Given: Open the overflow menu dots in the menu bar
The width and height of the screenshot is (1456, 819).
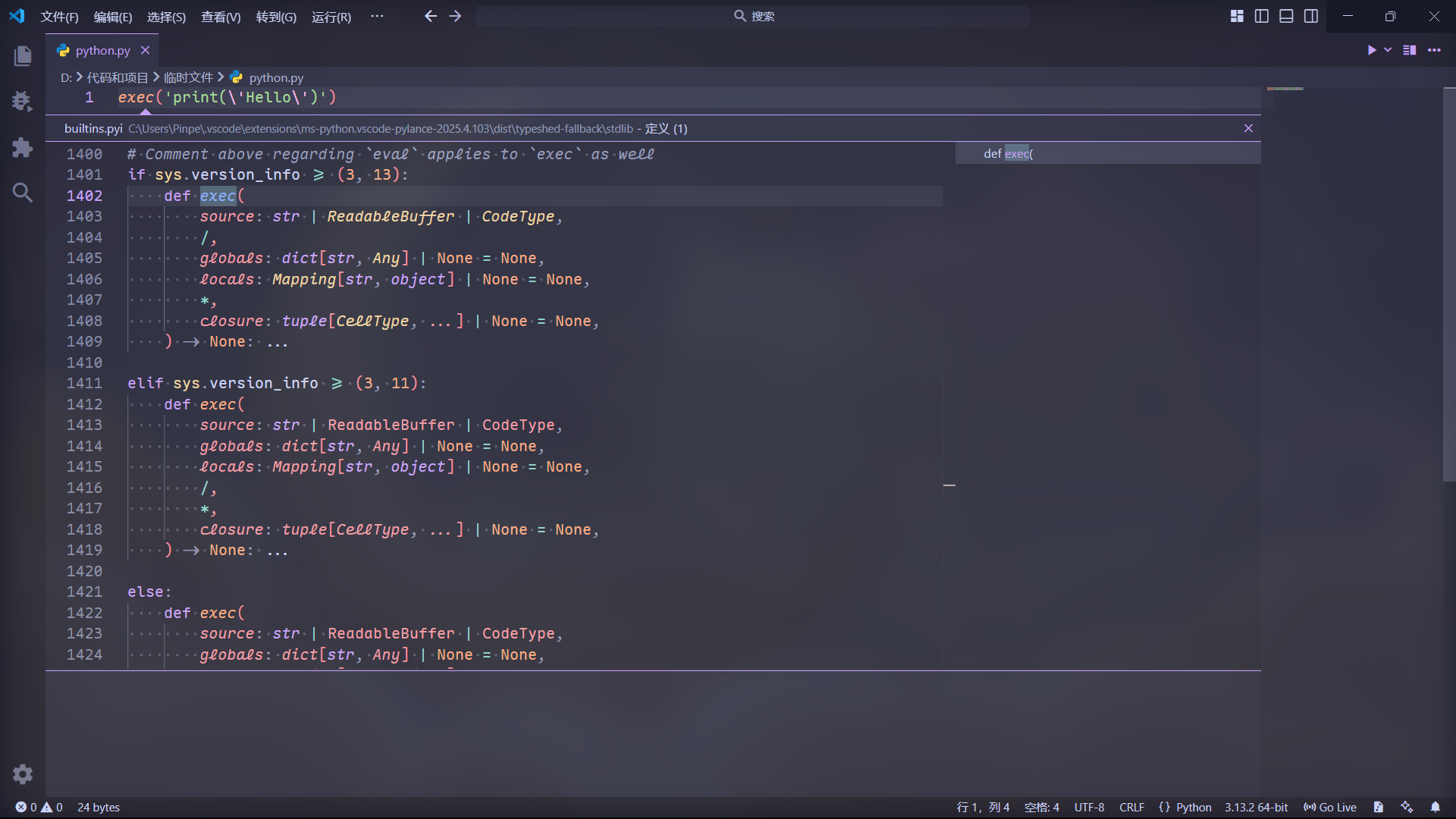Looking at the screenshot, I should [x=377, y=16].
